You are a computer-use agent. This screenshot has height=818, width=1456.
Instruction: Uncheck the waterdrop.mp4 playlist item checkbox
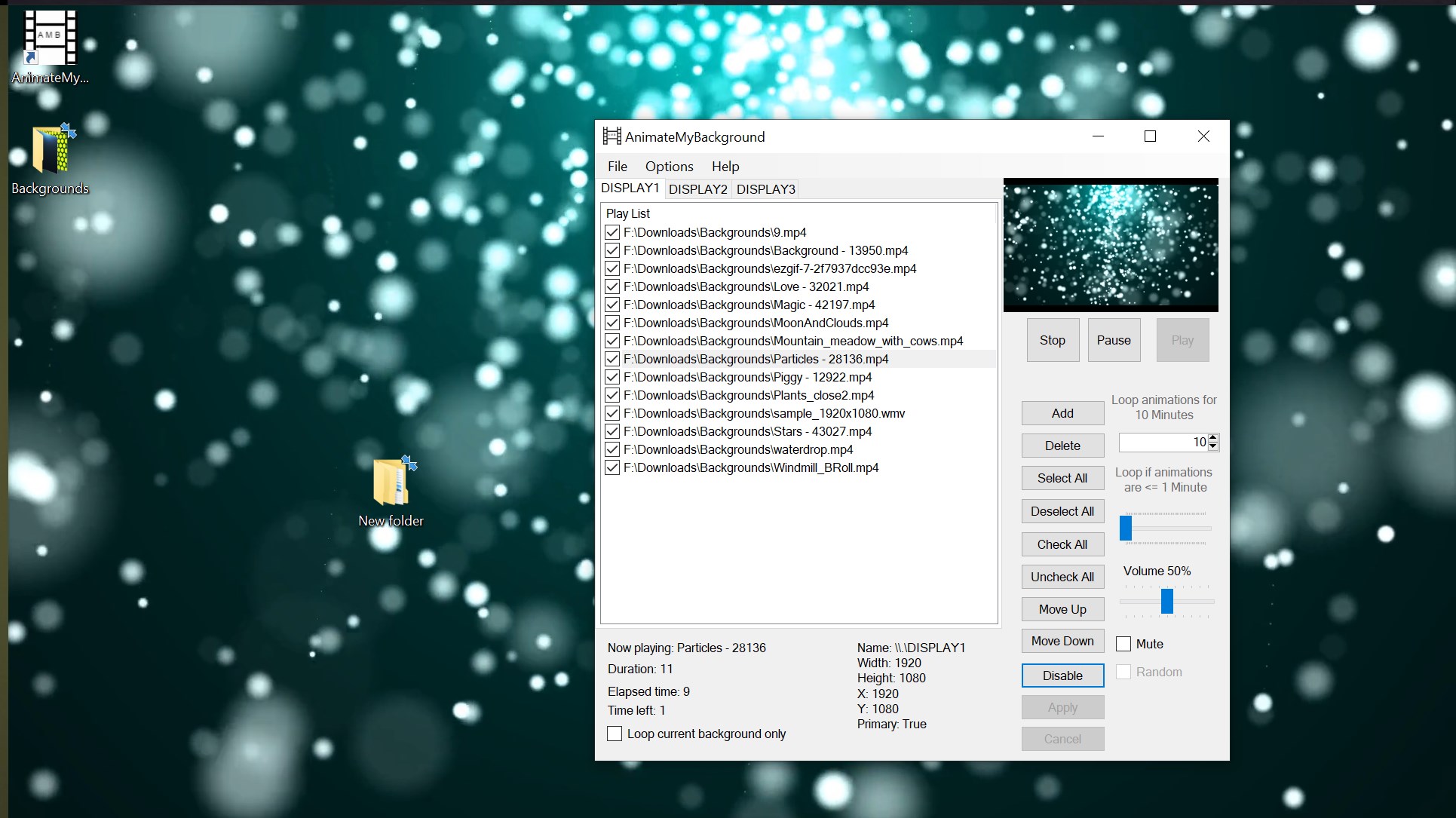click(x=612, y=450)
